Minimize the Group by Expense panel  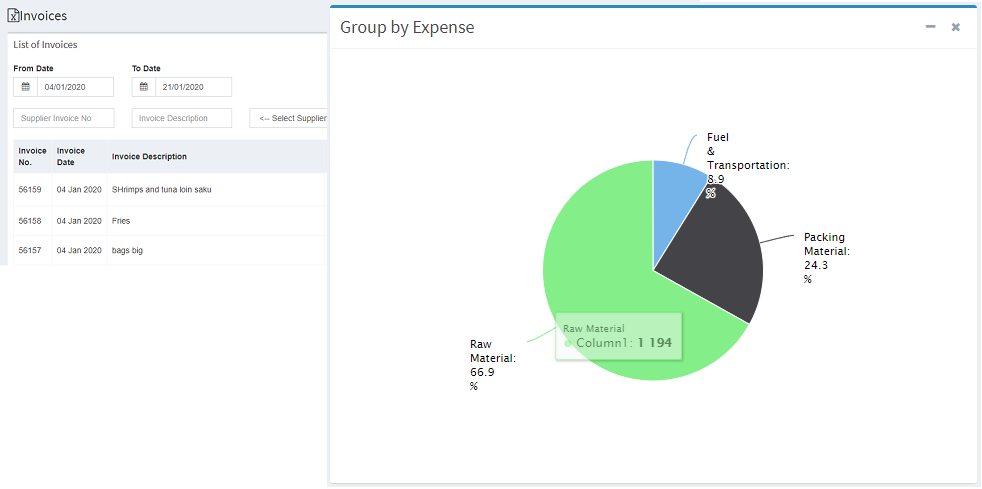tap(930, 27)
